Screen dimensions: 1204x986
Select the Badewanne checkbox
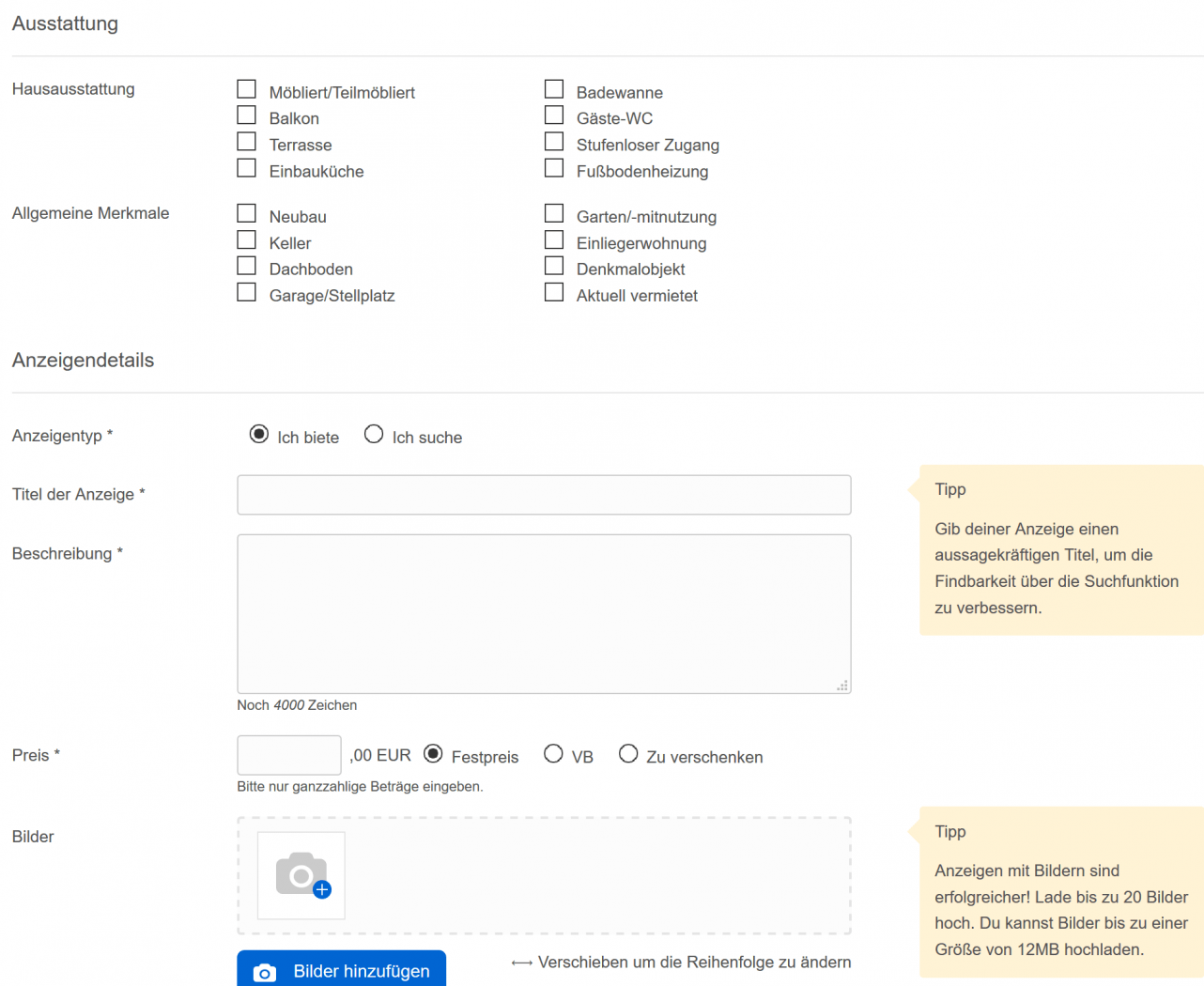pyautogui.click(x=554, y=89)
